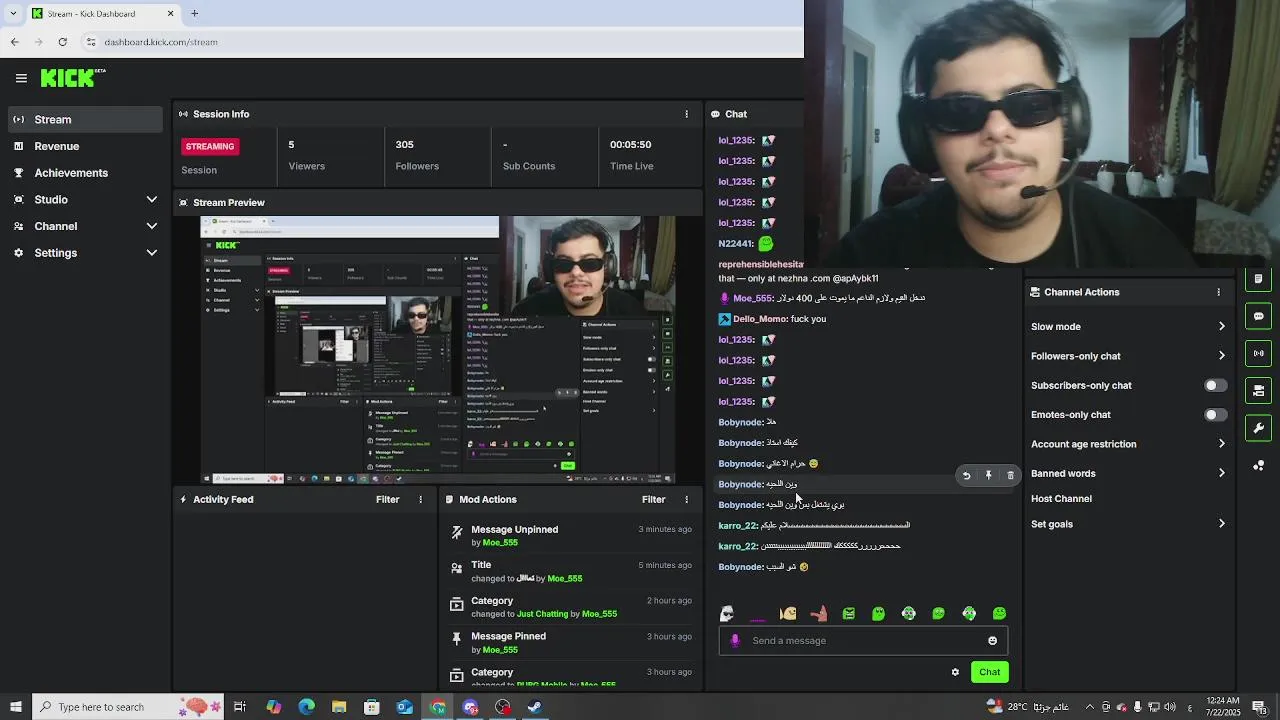Image resolution: width=1280 pixels, height=720 pixels.
Task: Click the Dello_Momo username in chat
Action: (760, 319)
